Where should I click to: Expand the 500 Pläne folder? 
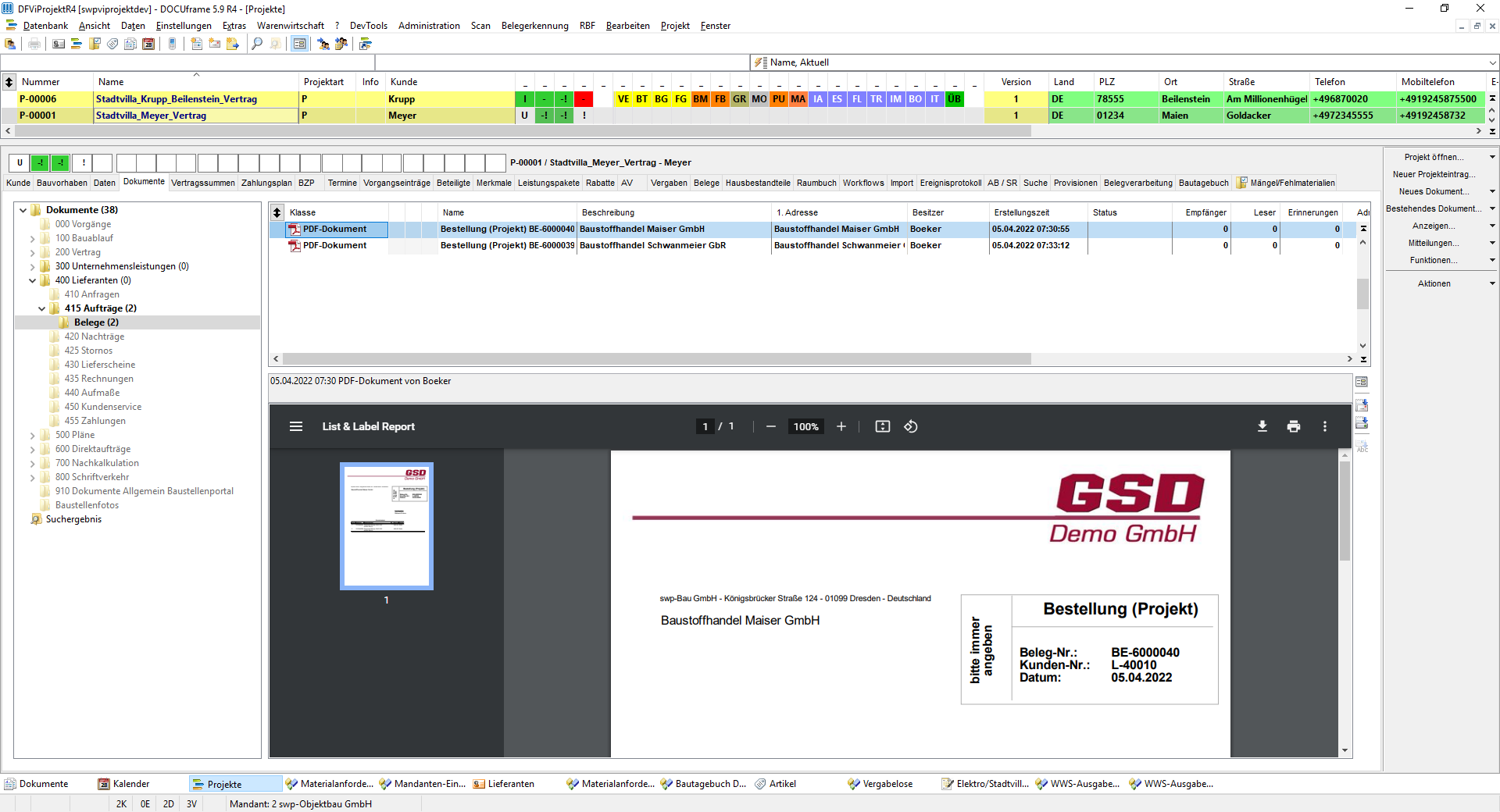tap(33, 435)
